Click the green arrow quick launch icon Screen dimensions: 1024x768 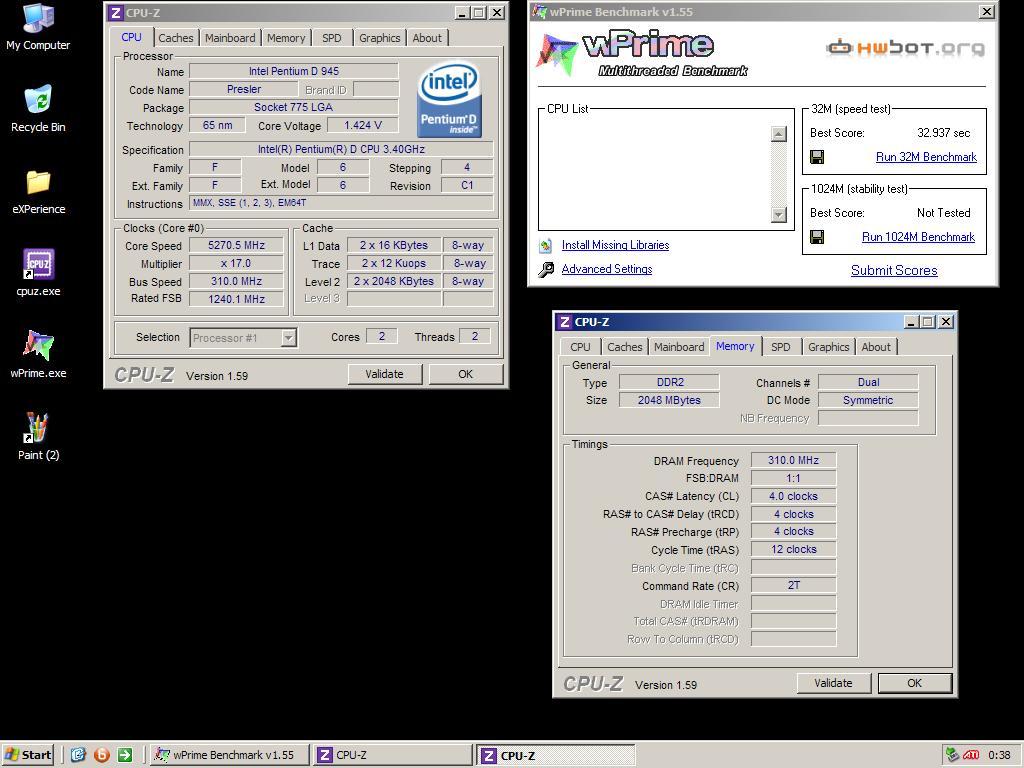point(125,755)
